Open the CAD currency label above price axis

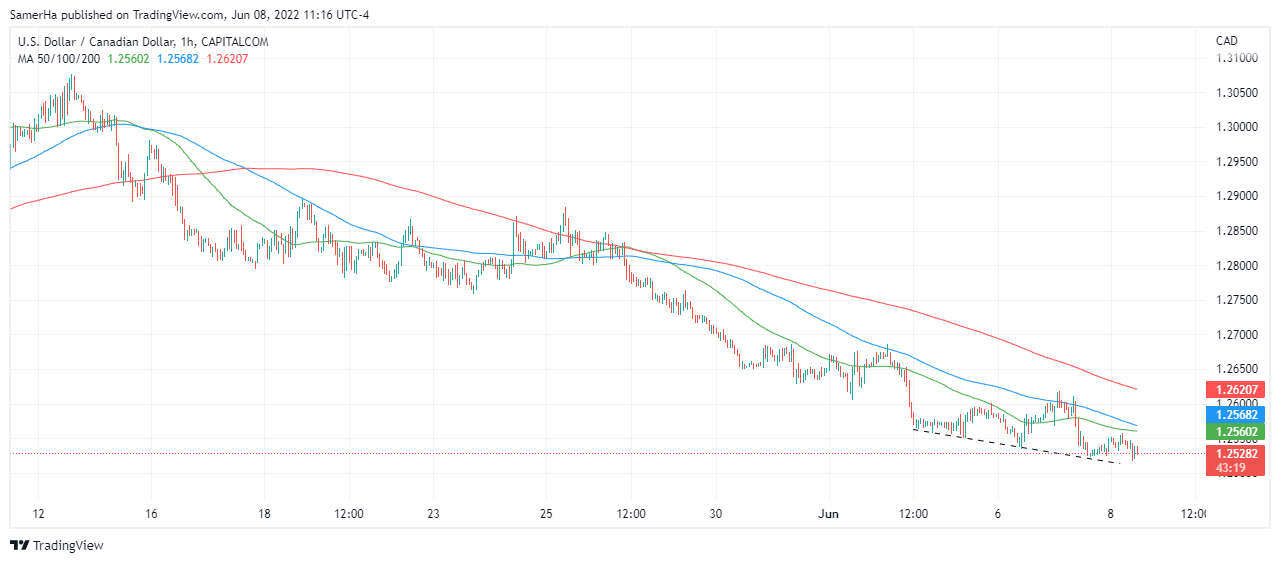pos(1227,41)
